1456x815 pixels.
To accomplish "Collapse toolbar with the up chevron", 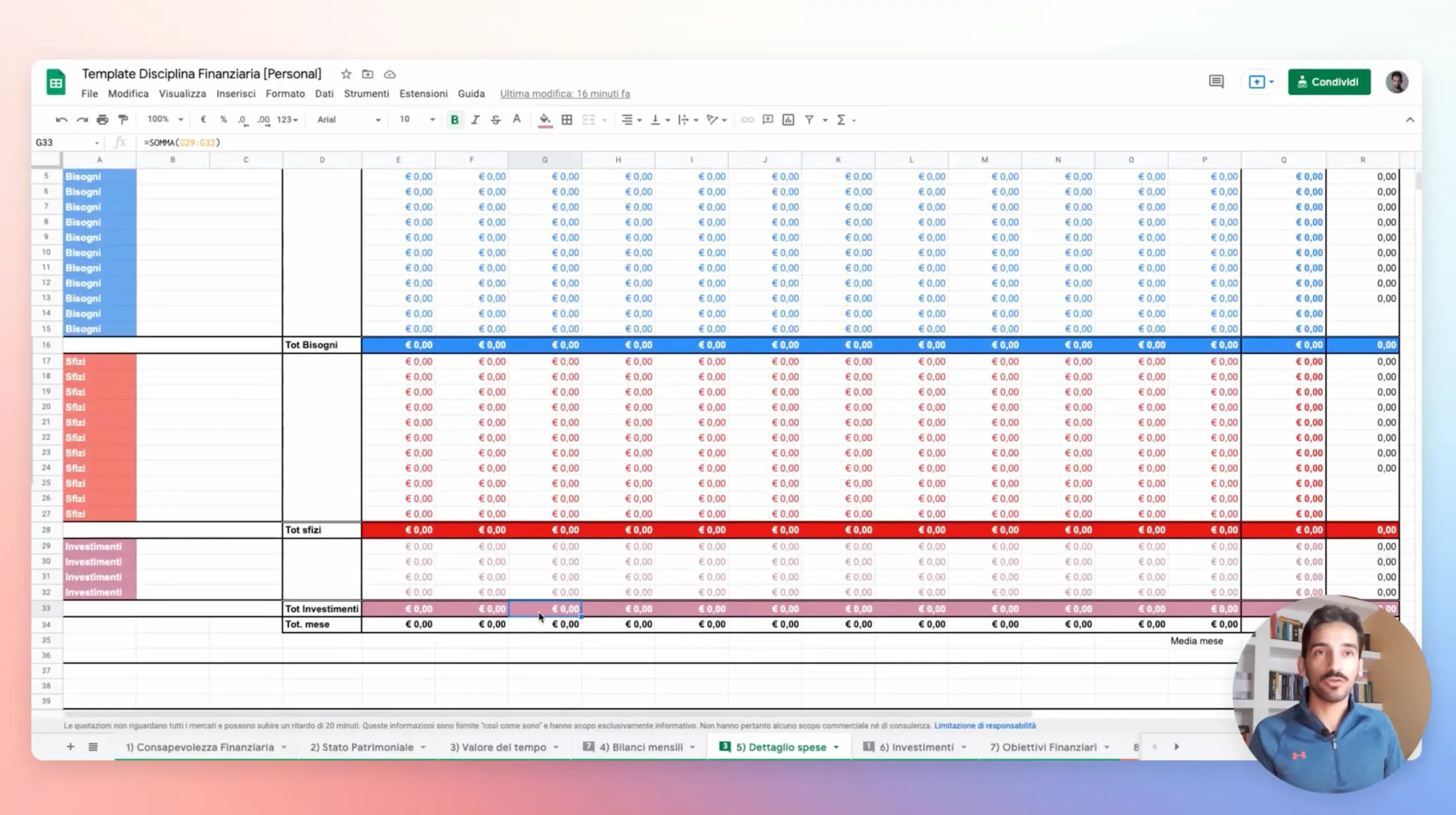I will tap(1409, 120).
